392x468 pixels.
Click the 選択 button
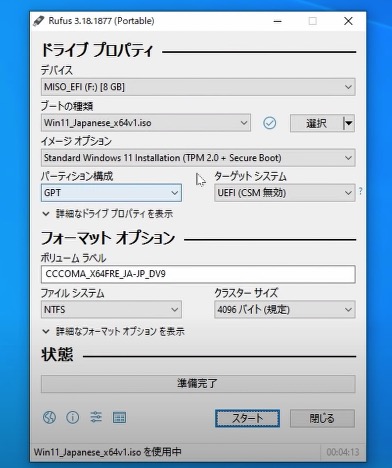[316, 123]
